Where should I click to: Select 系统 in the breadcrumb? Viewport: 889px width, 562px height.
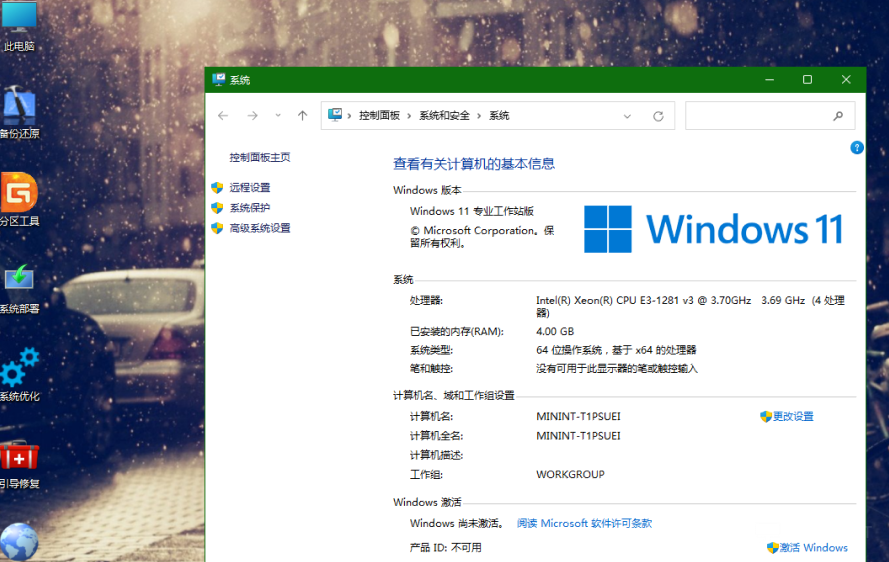tap(499, 116)
